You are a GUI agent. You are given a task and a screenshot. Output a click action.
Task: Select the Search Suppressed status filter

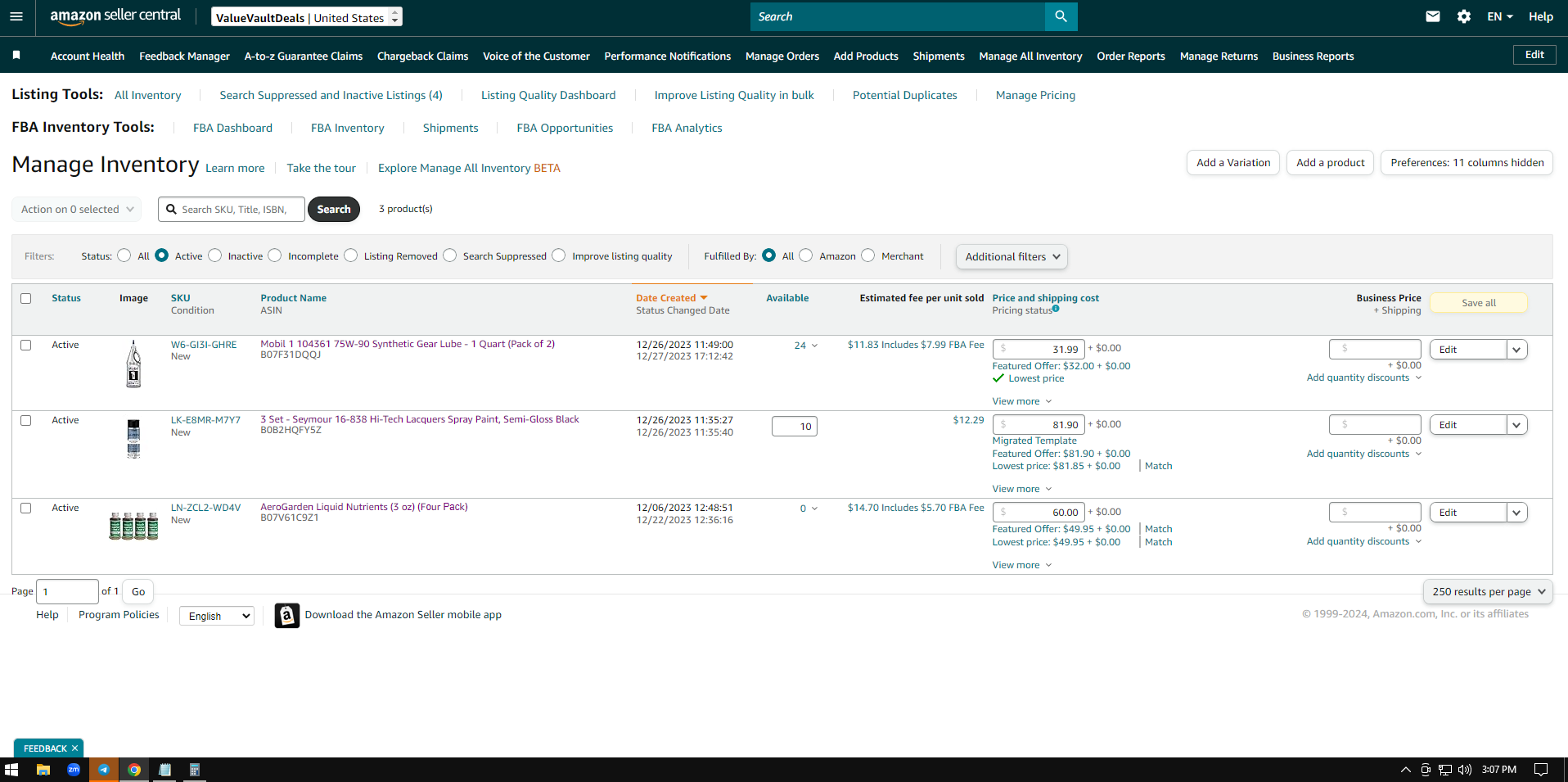point(450,255)
